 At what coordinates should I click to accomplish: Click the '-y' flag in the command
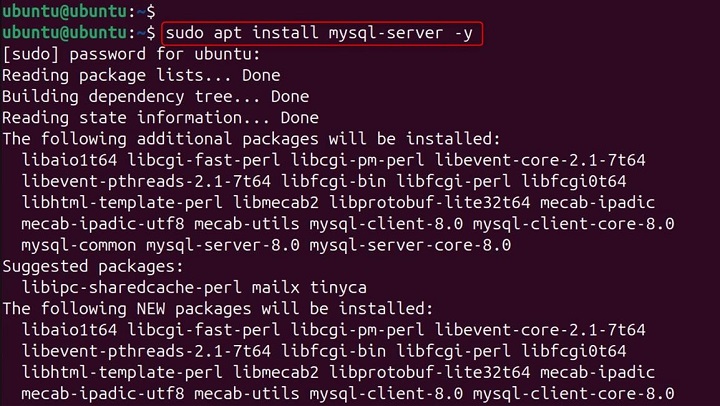point(468,34)
